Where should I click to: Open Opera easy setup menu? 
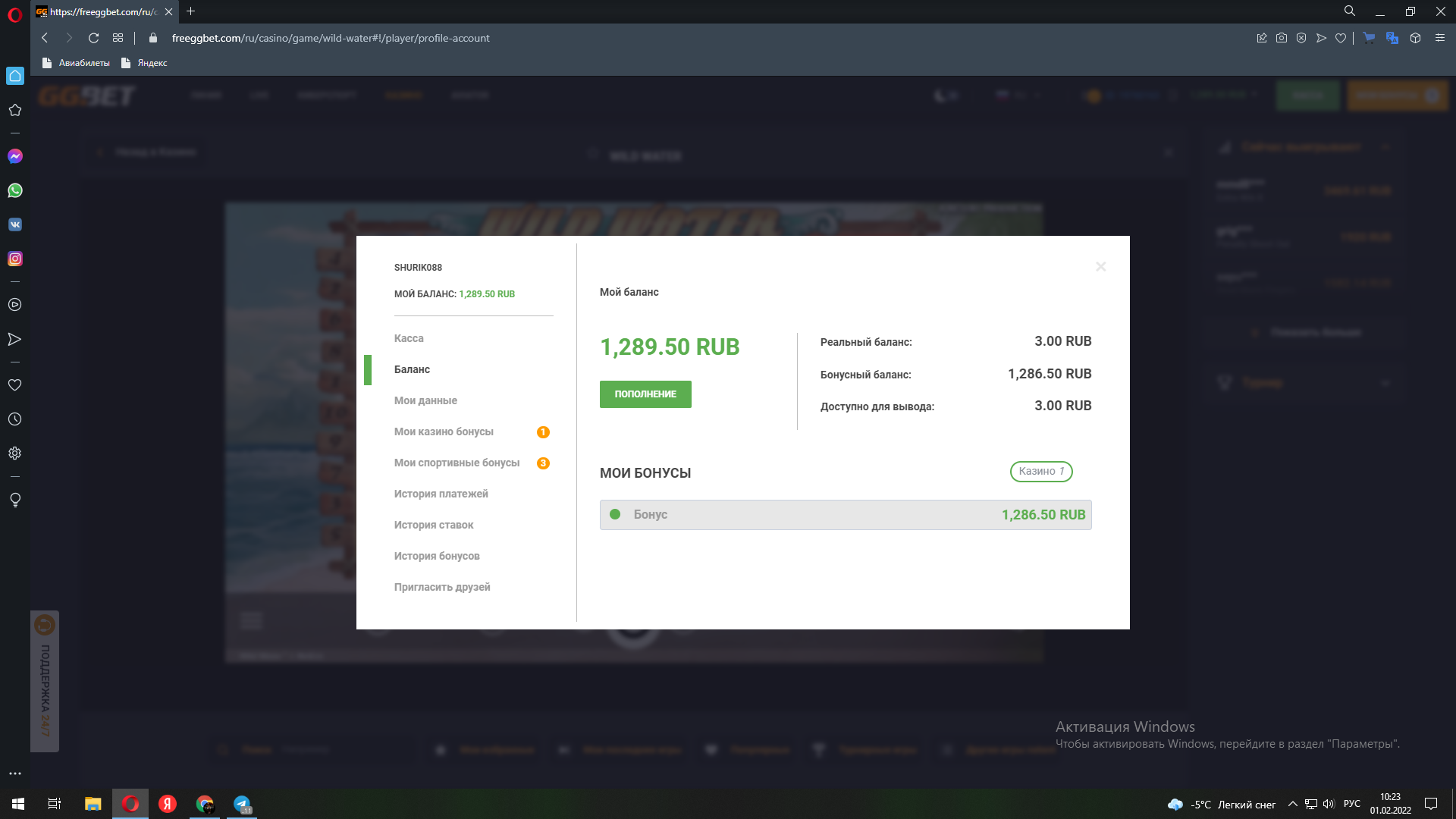(1439, 38)
